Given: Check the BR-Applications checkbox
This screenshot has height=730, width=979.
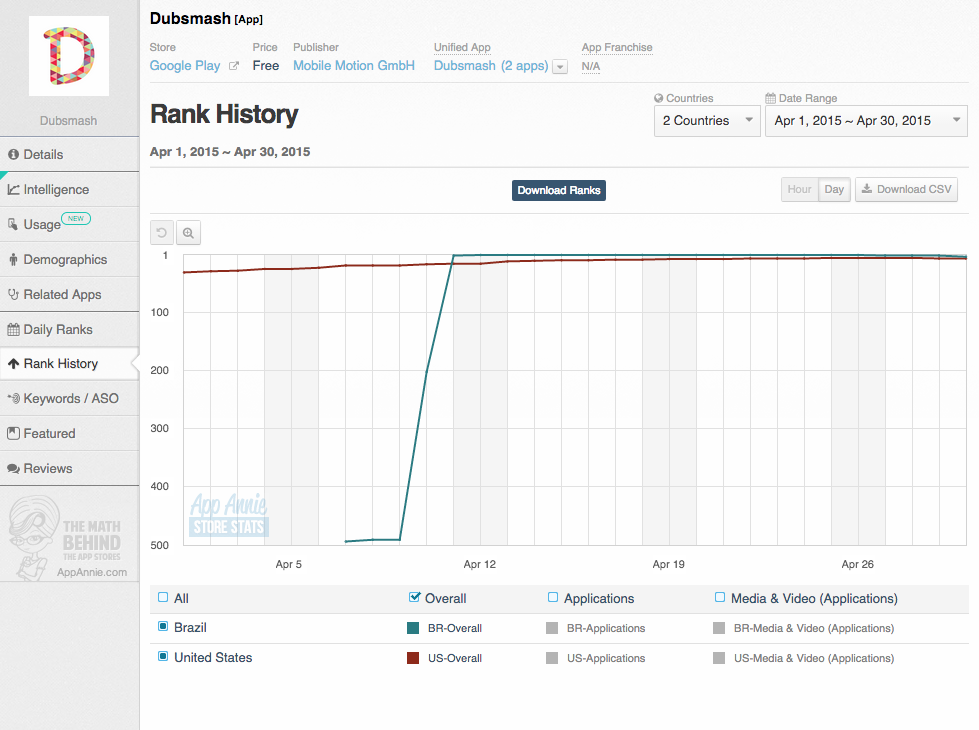Looking at the screenshot, I should (x=550, y=628).
